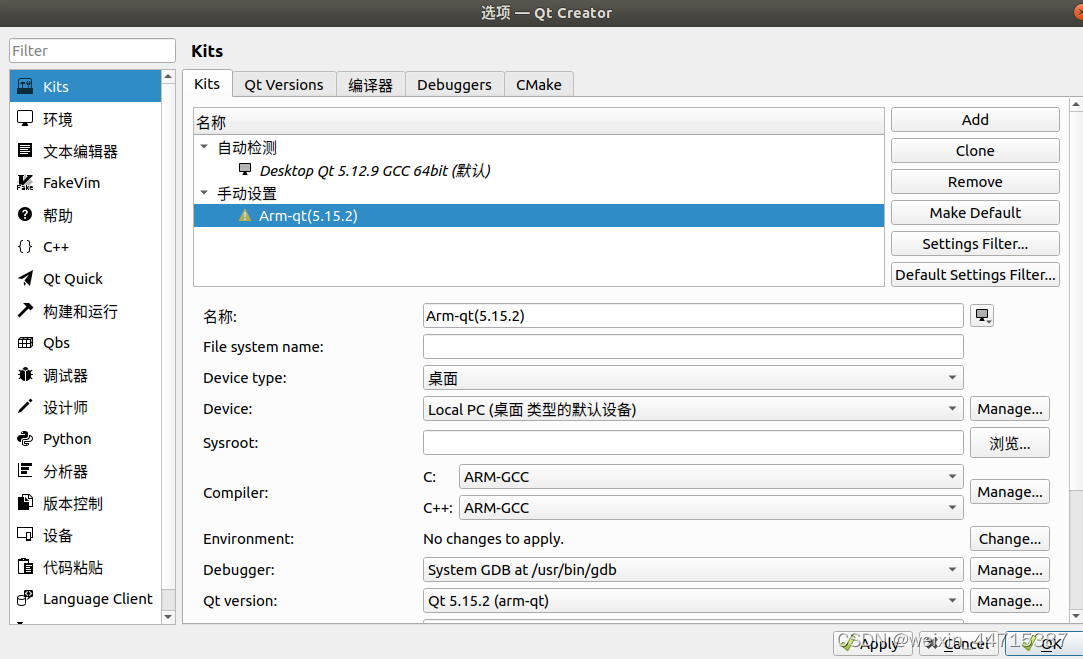
Task: Switch to the Qt Versions tab
Action: coord(283,84)
